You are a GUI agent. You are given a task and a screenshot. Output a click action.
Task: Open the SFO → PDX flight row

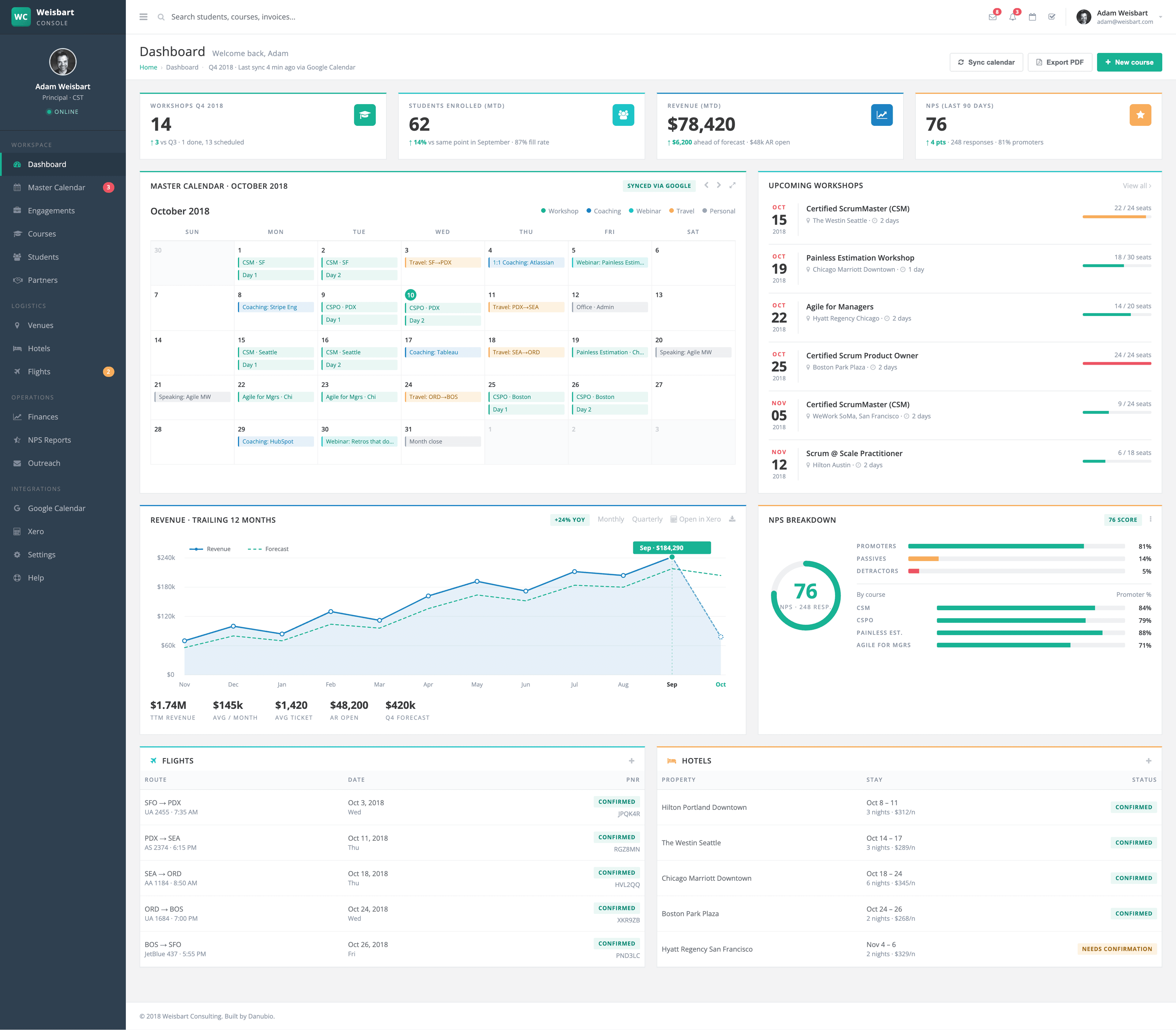(392, 807)
